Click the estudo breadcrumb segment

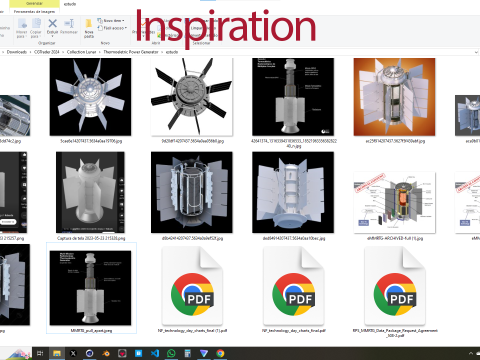click(x=172, y=52)
